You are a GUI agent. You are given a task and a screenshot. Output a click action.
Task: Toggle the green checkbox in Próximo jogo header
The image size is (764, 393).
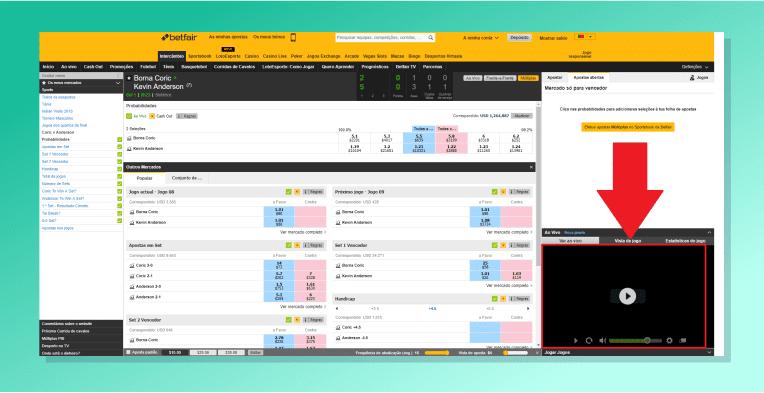point(495,192)
